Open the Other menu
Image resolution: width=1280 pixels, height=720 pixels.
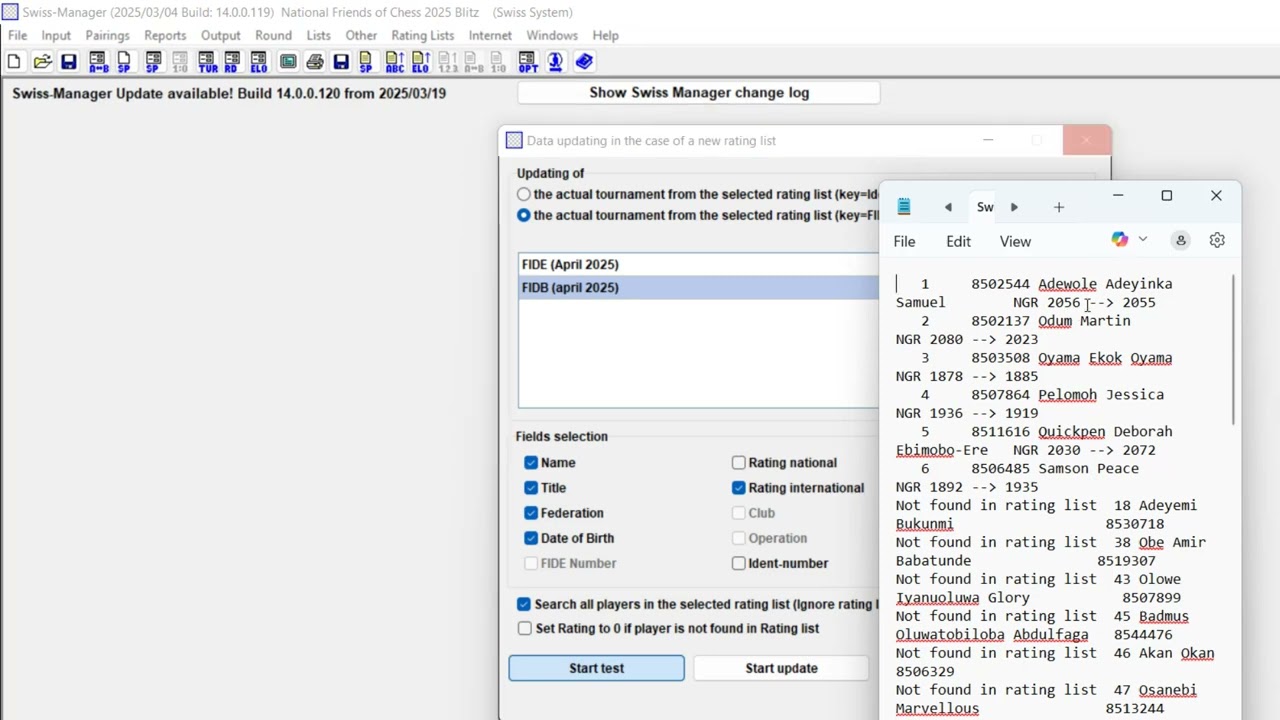coord(361,35)
